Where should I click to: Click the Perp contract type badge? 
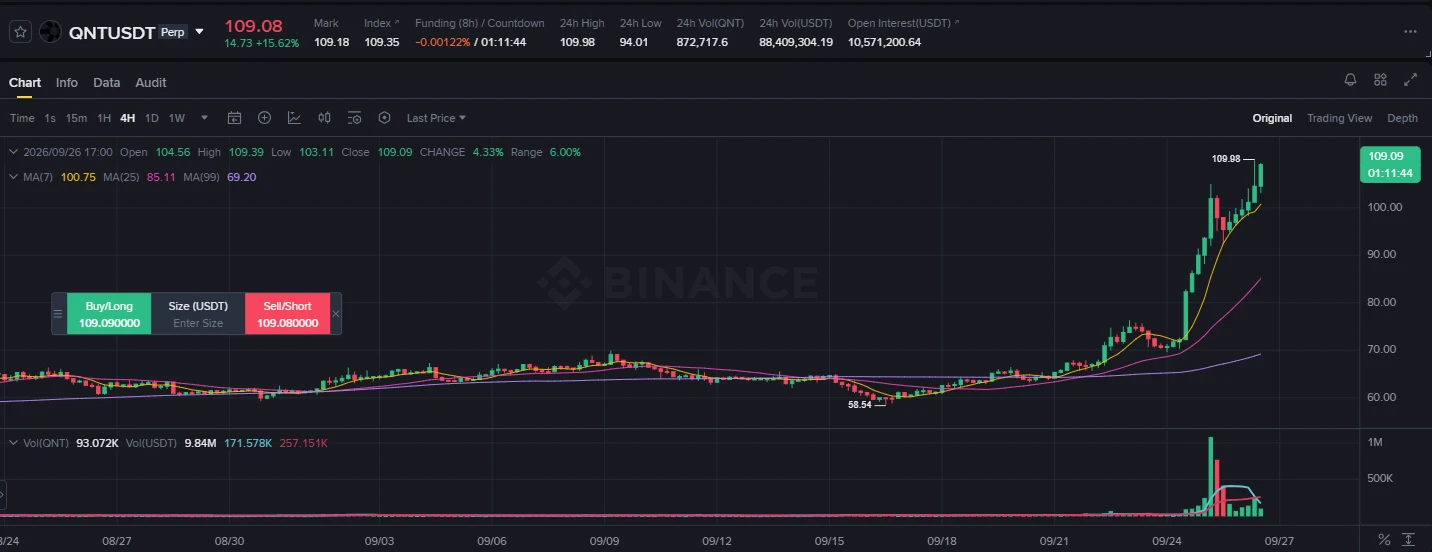coord(173,32)
